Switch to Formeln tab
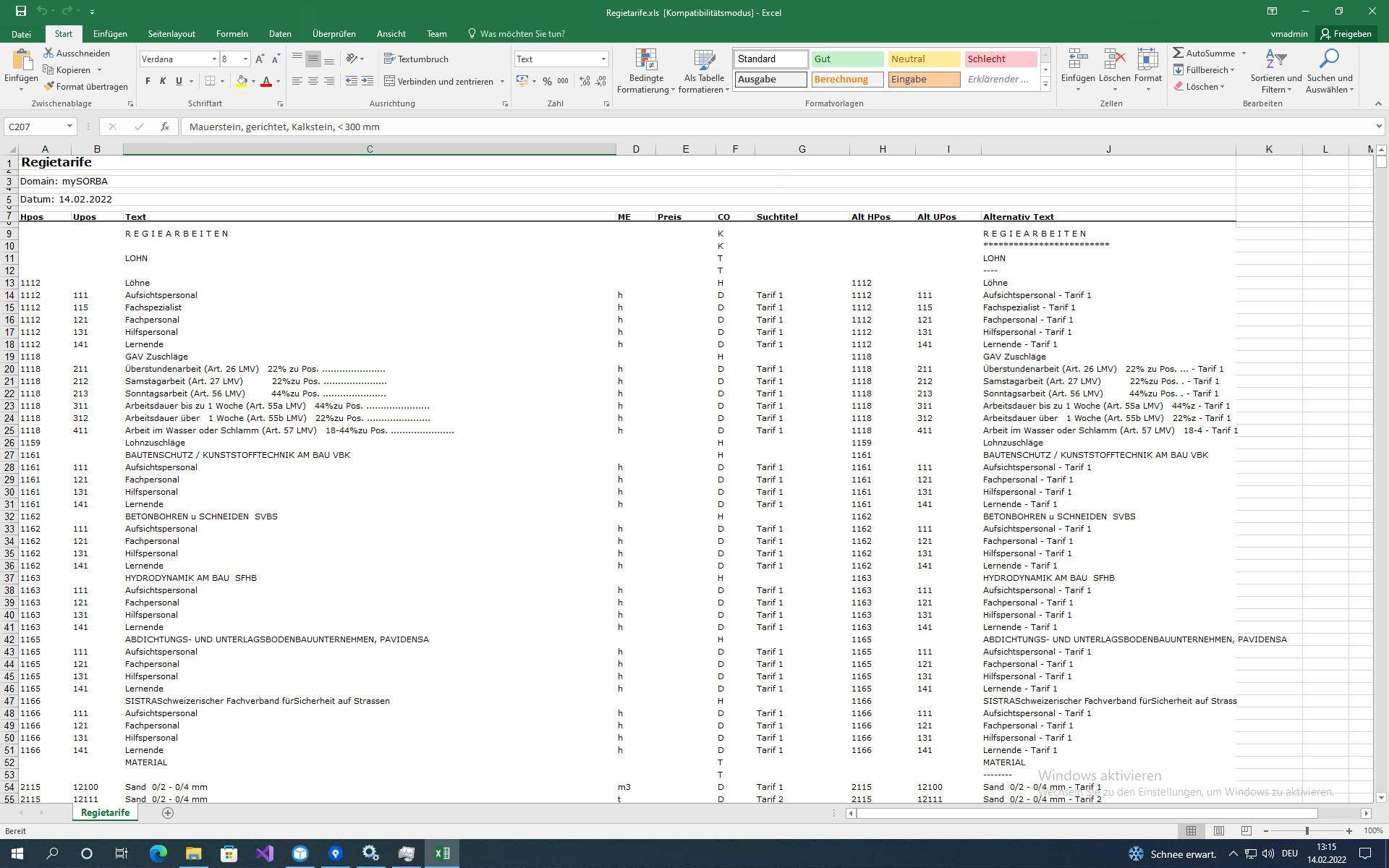 coord(231,34)
